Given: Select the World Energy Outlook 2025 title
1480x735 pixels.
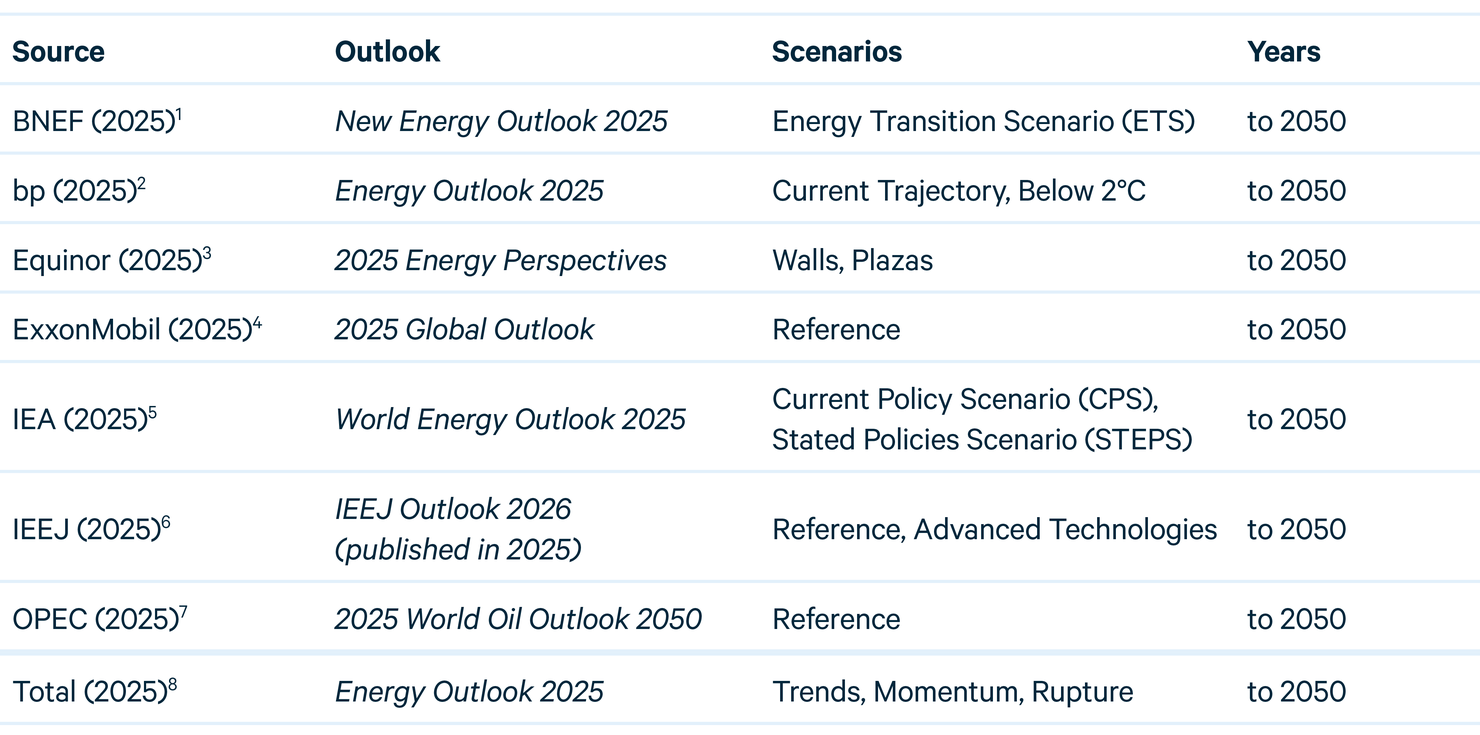Looking at the screenshot, I should tap(510, 419).
